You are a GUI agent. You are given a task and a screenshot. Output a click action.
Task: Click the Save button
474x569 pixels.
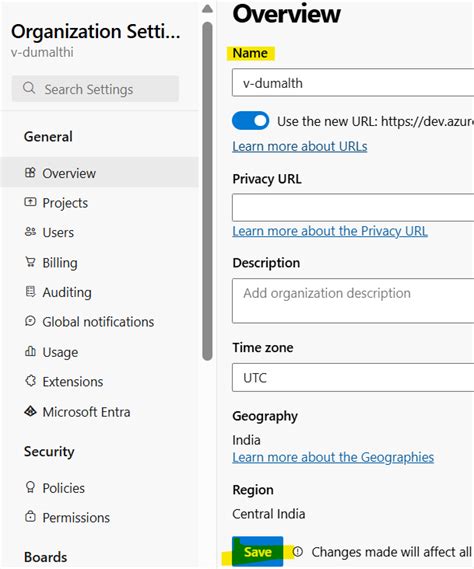point(258,552)
